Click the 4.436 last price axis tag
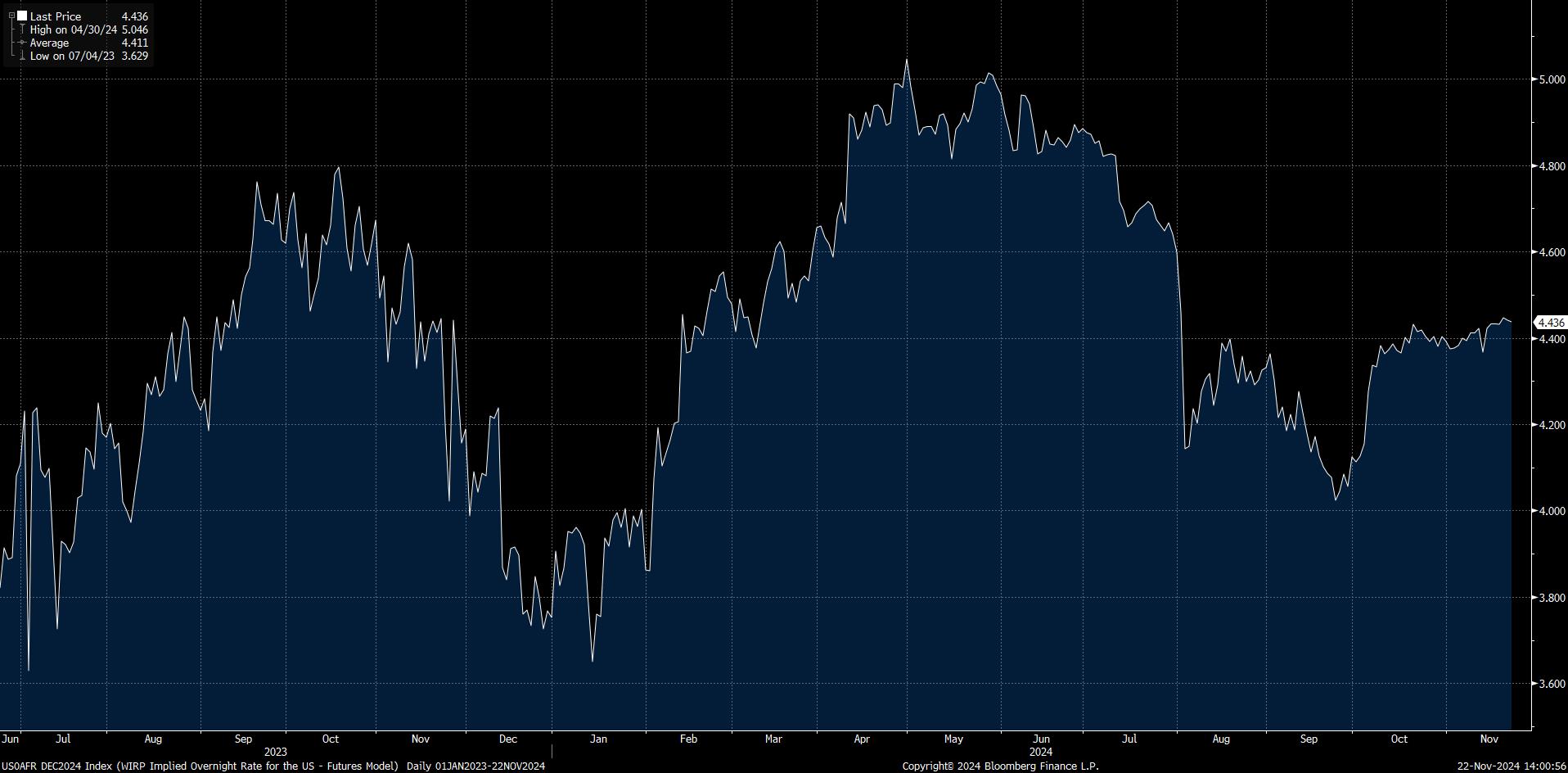Screen dimensions: 1568x773 pos(1550,323)
